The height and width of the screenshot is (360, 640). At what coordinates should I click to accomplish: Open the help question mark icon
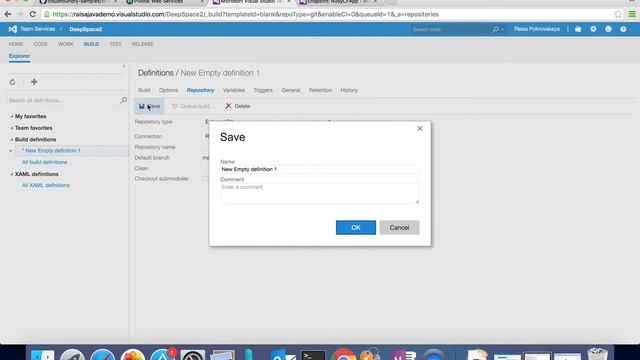623,29
